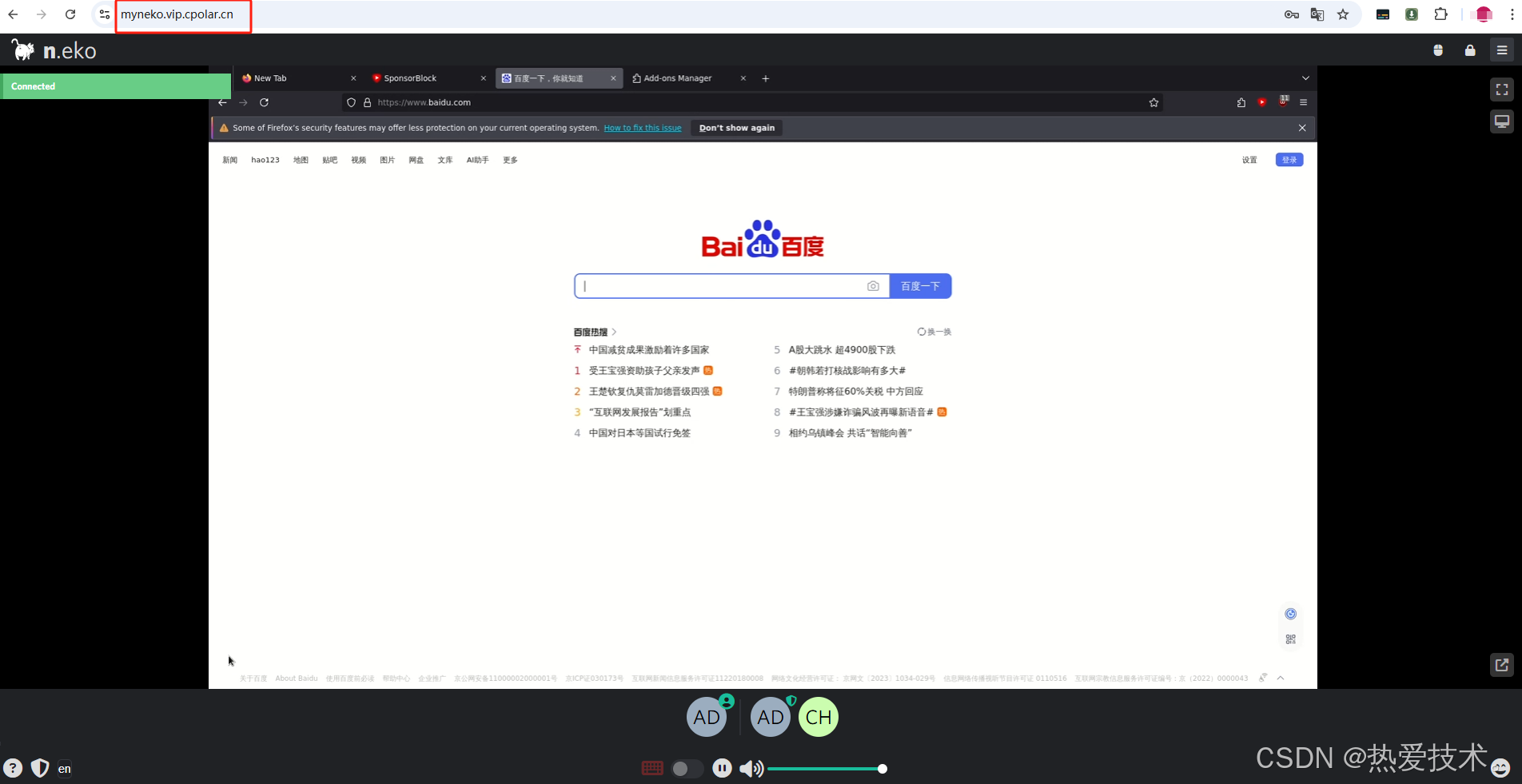Click the 'Don't show again' button
This screenshot has width=1522, height=784.
click(737, 128)
